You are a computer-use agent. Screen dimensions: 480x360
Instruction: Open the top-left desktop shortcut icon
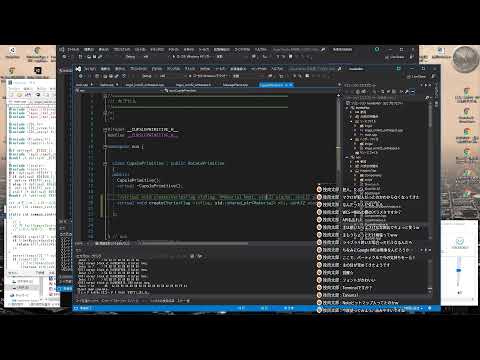click(x=12, y=52)
